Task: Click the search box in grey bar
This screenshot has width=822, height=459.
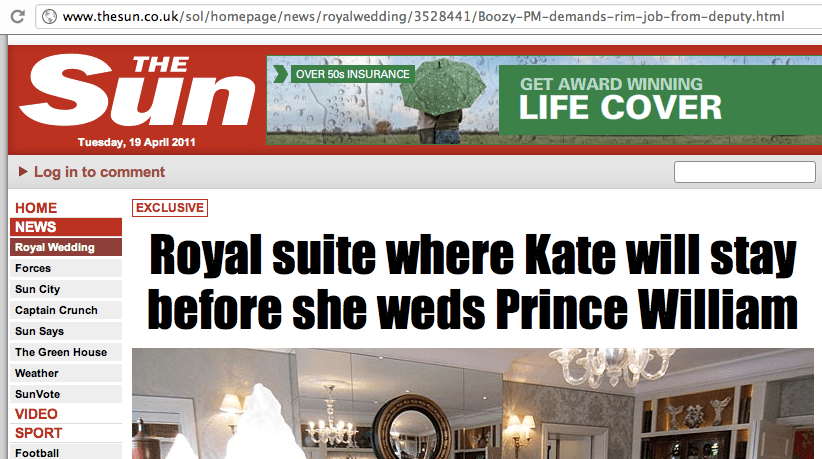Action: 744,172
